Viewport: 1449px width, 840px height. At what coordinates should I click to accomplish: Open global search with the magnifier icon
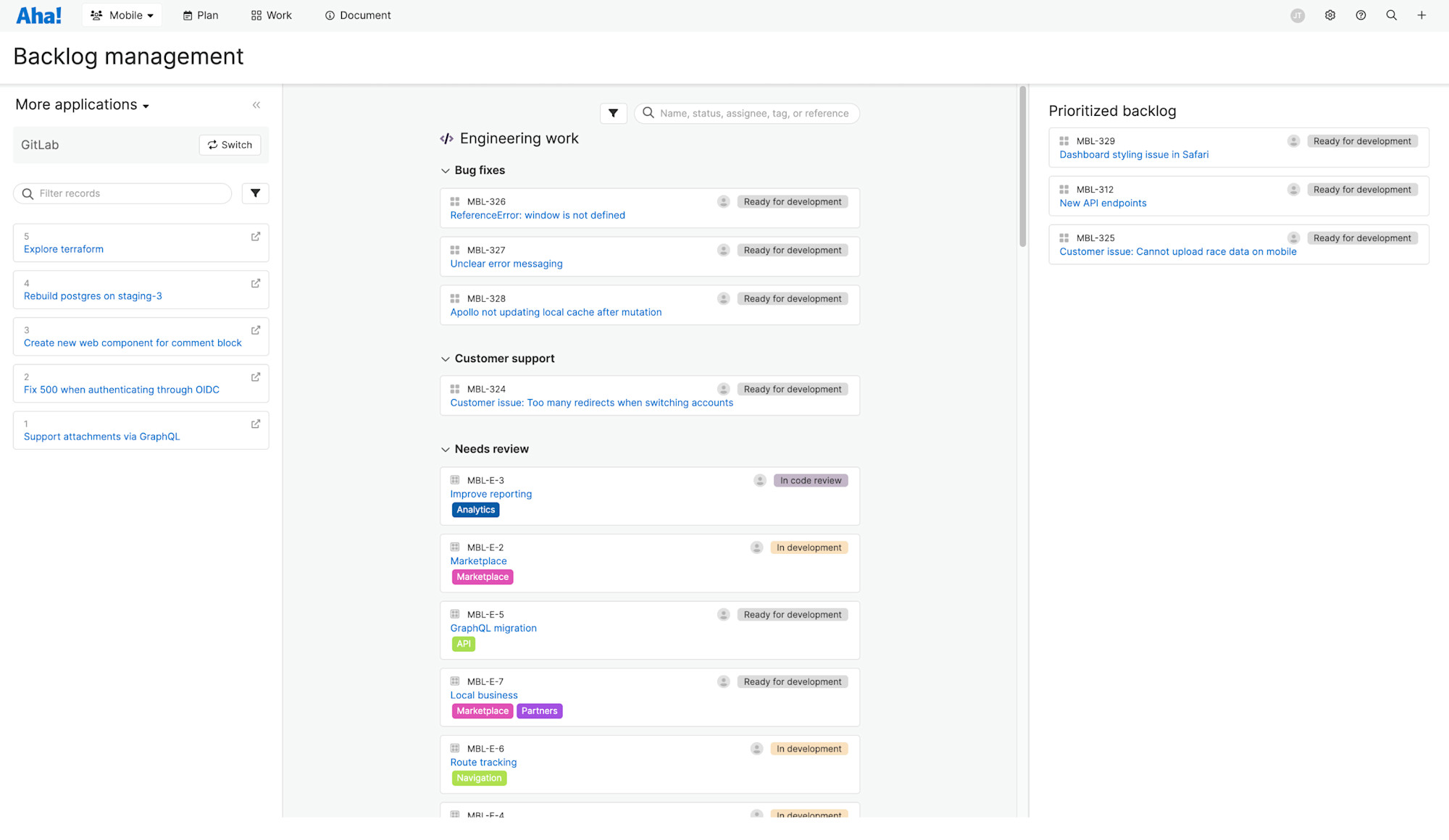1391,14
